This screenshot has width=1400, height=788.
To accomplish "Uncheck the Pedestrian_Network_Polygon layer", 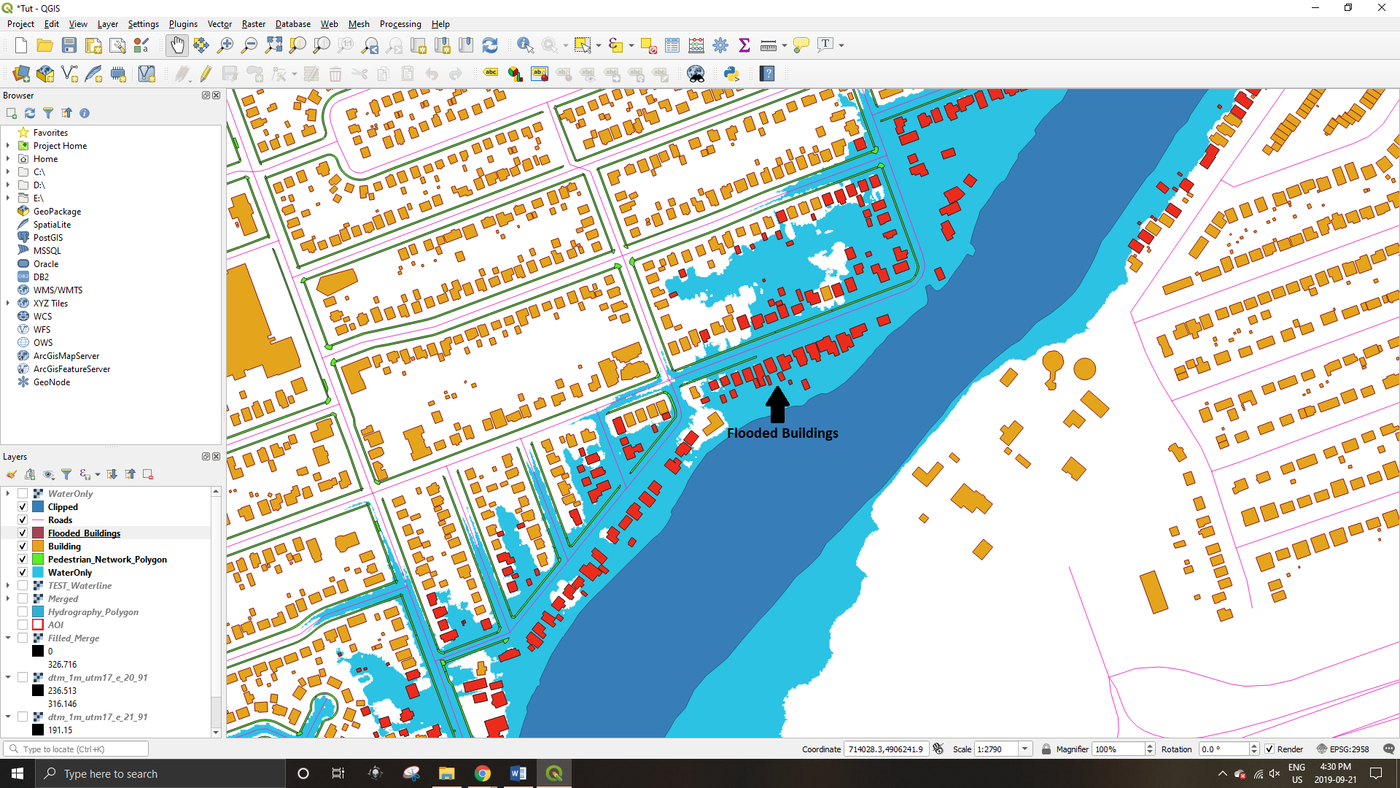I will [23, 560].
